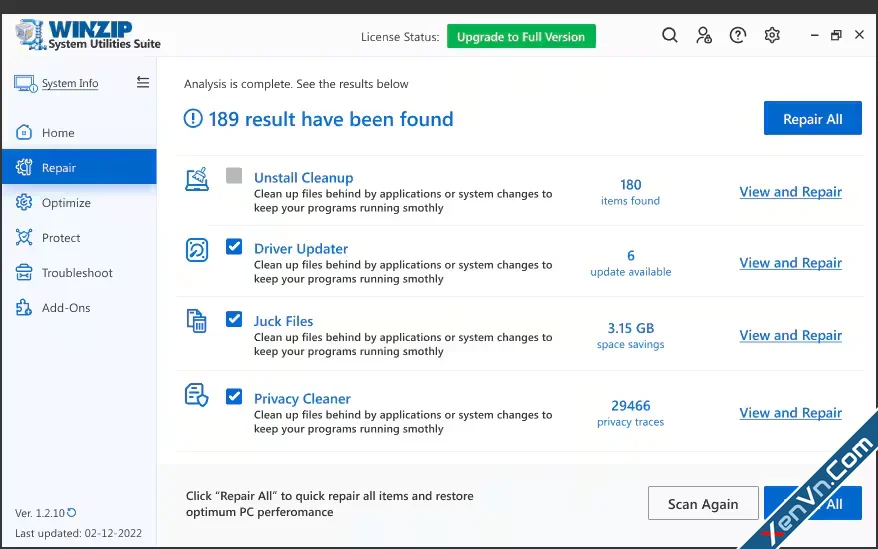Click the Analysis is complete message
This screenshot has height=549, width=878.
[296, 84]
